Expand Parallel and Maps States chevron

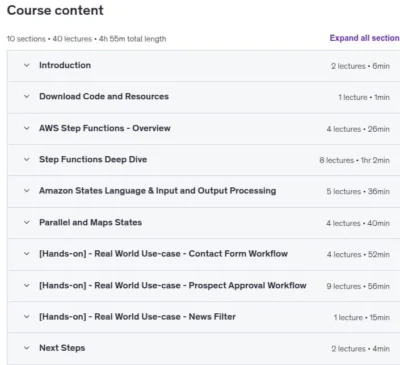[27, 222]
